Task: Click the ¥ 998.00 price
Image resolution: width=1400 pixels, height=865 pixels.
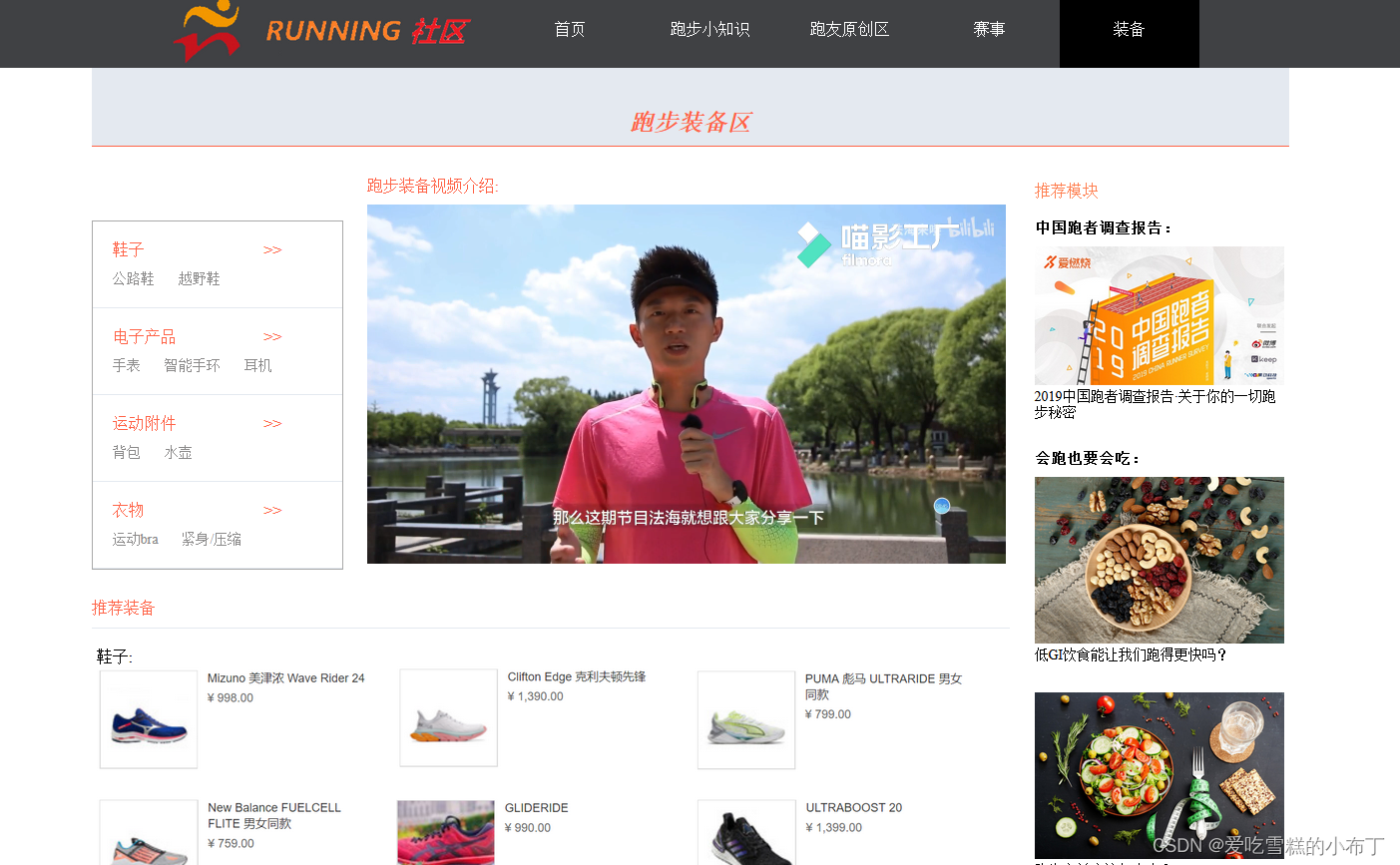Action: 231,698
